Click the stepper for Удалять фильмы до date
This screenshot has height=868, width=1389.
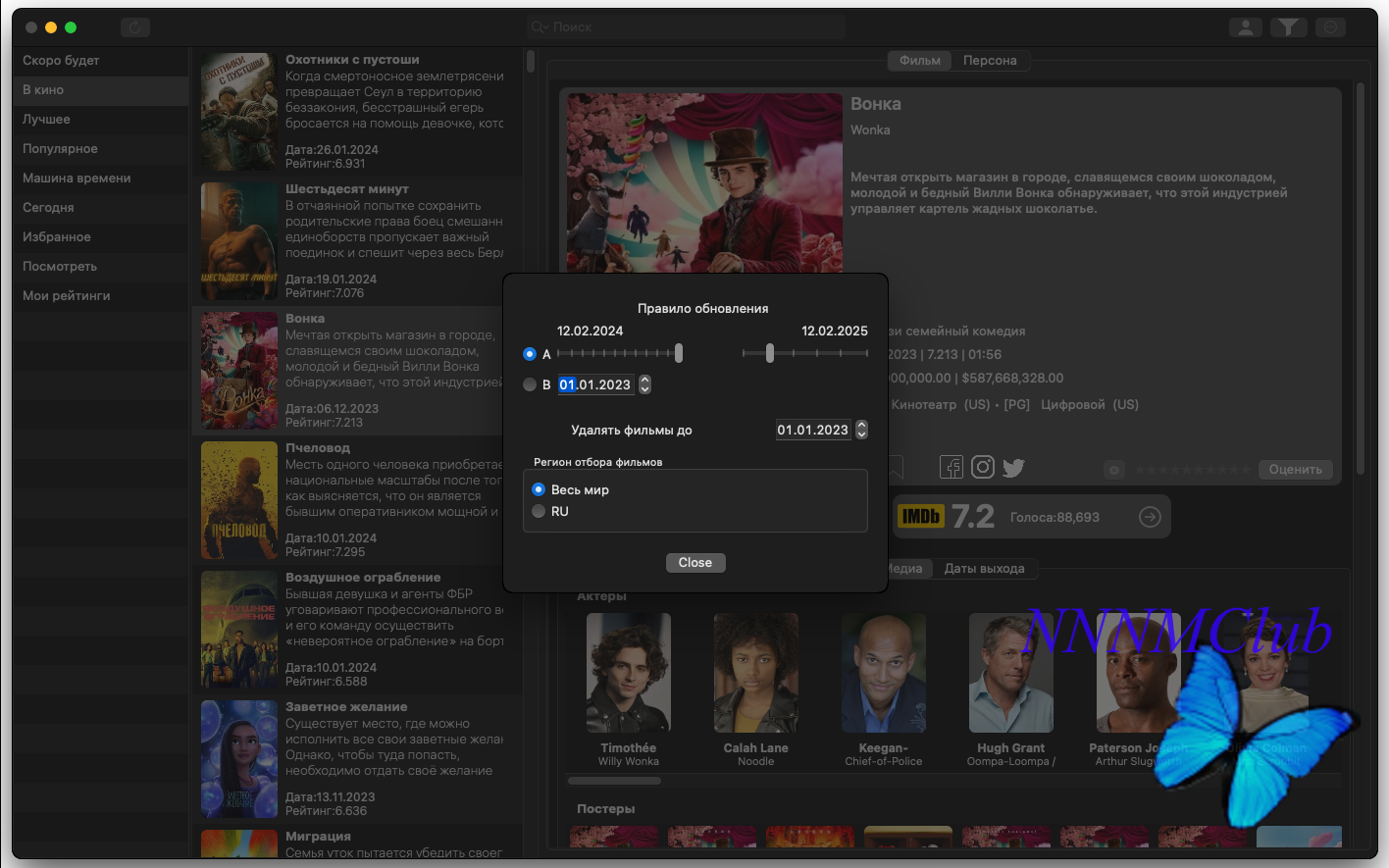(x=861, y=430)
